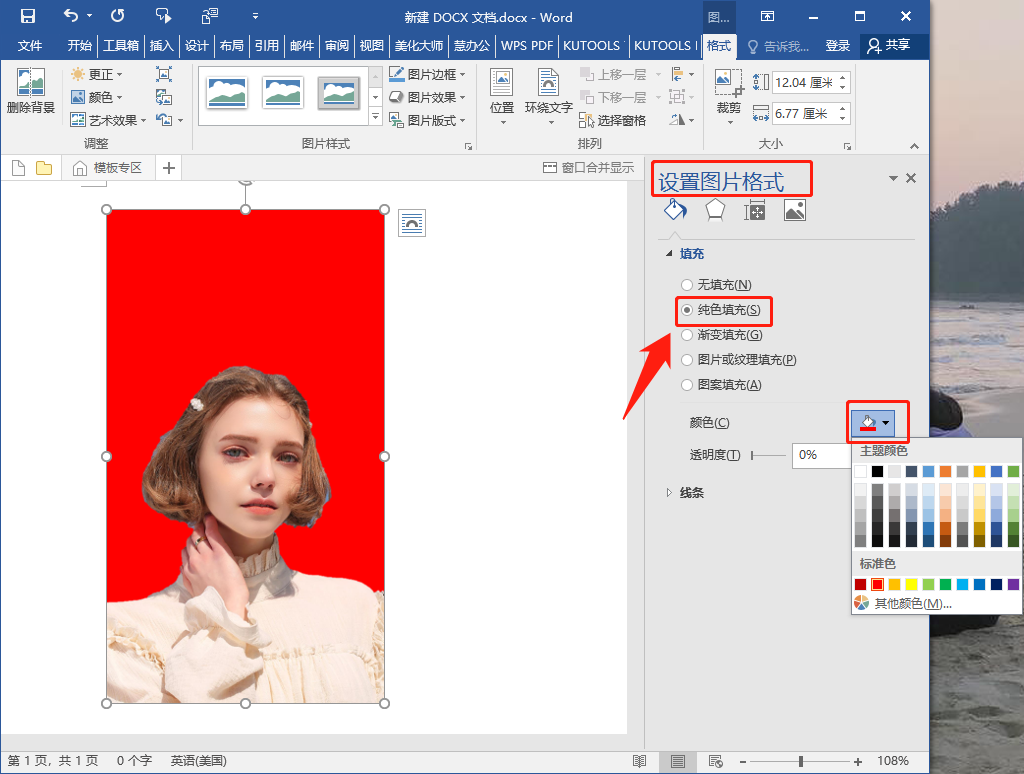
Task: Click the Align objects icon
Action: (x=682, y=74)
